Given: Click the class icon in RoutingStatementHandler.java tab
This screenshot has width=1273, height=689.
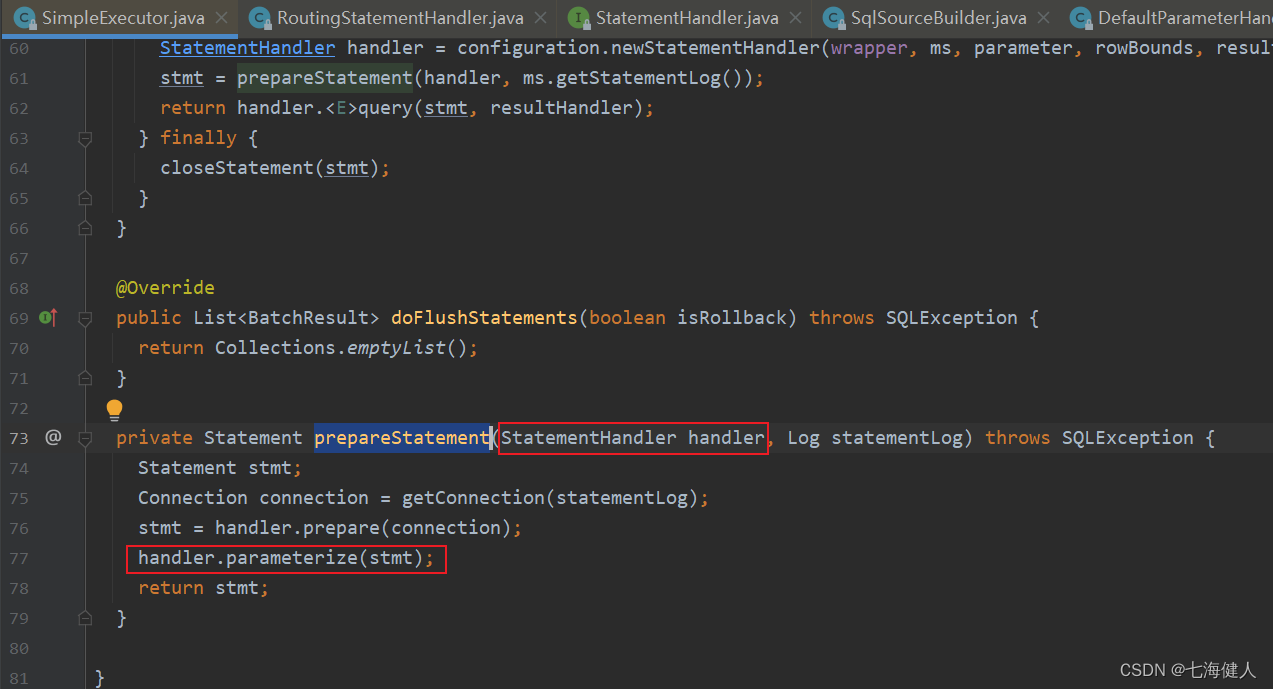Looking at the screenshot, I should point(259,17).
